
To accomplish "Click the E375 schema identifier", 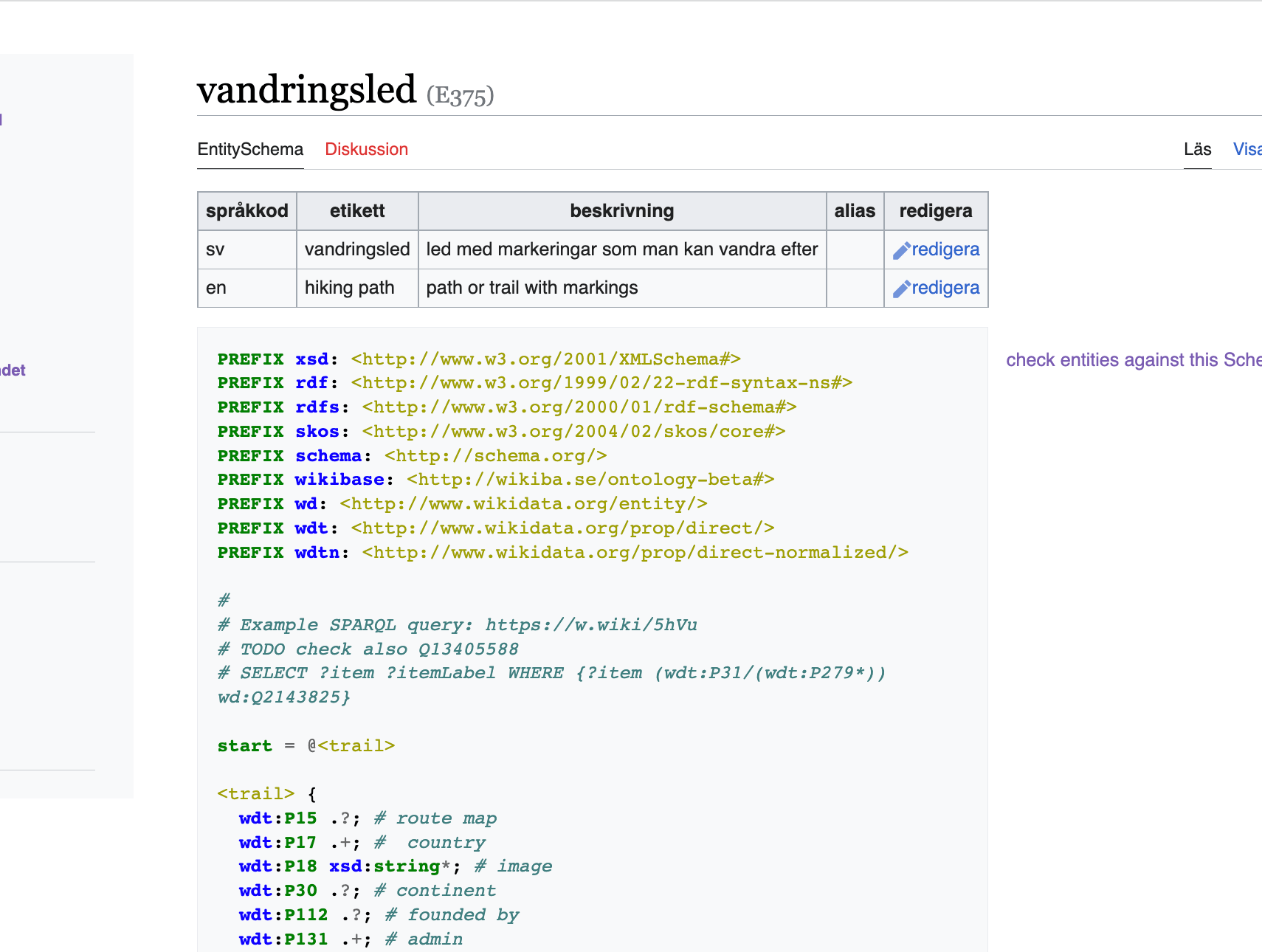I will click(x=460, y=95).
